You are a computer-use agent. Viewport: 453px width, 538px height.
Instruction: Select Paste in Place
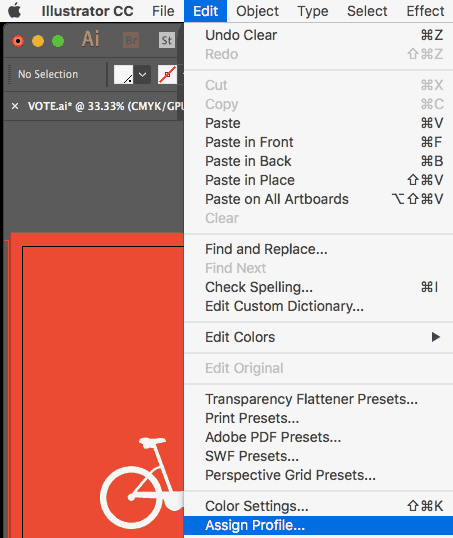pos(318,180)
